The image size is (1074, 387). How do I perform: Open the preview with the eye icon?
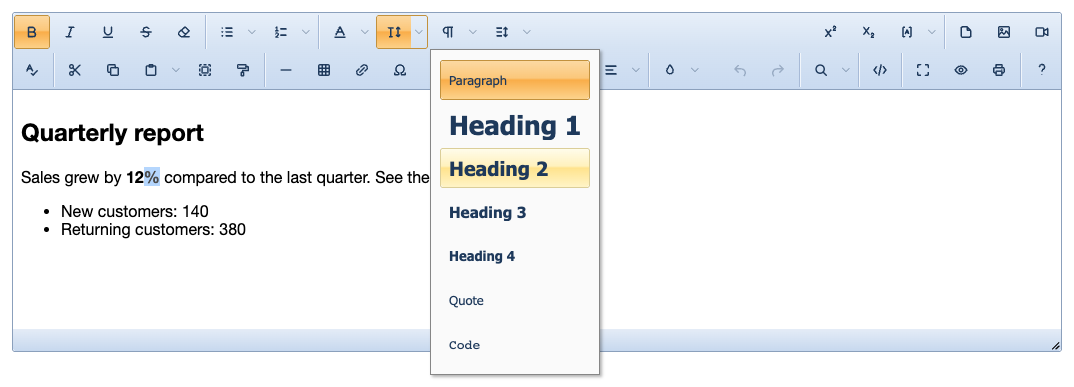coord(961,70)
